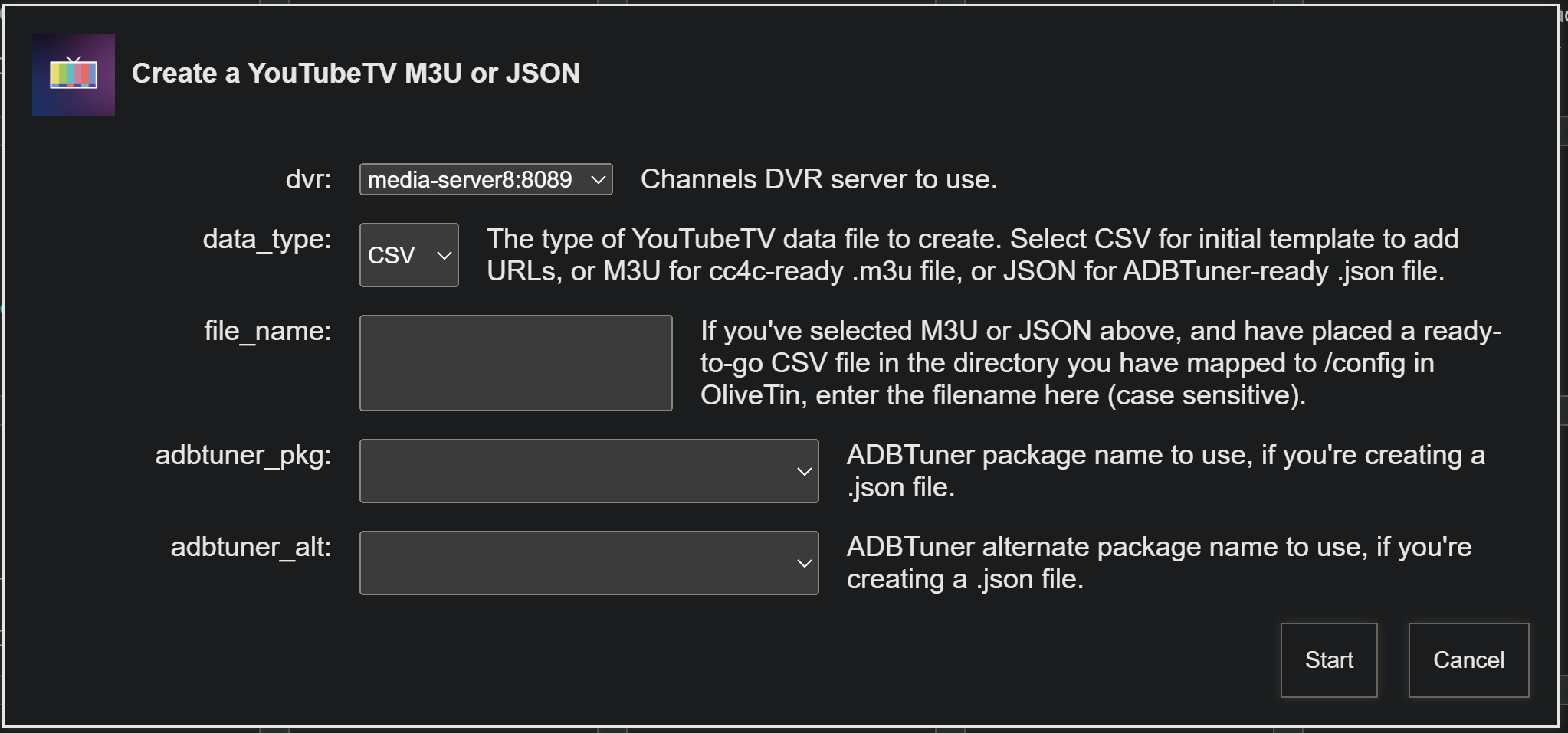The height and width of the screenshot is (733, 1568).
Task: Click the "file_name:" field label
Action: click(267, 331)
